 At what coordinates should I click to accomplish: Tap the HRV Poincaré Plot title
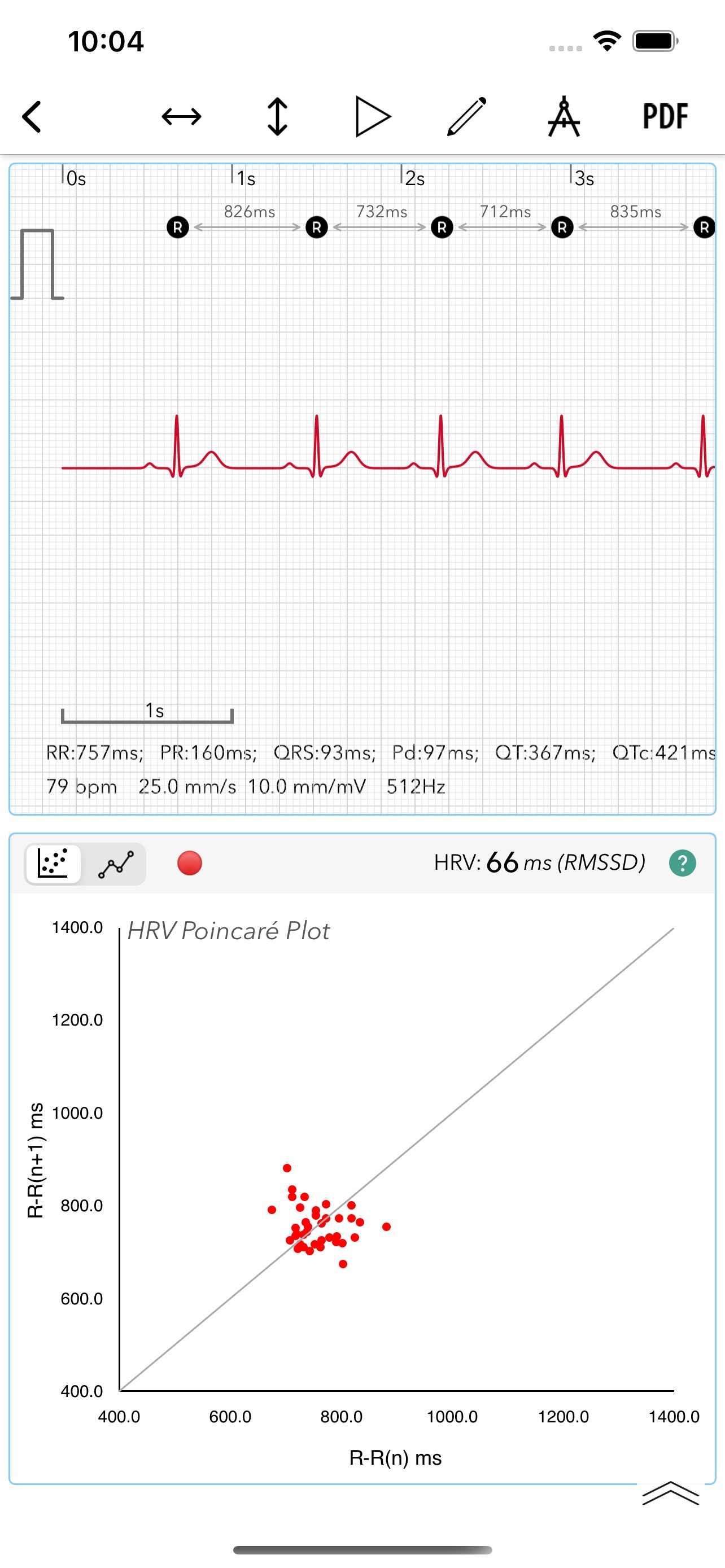click(228, 931)
